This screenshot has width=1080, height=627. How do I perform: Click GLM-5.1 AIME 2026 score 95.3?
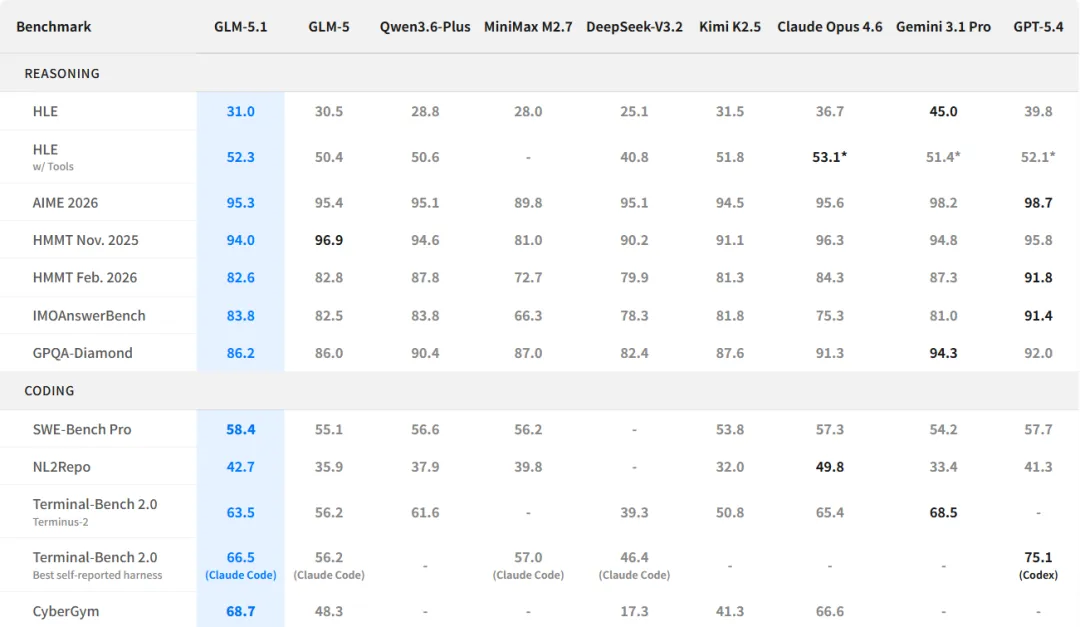pyautogui.click(x=240, y=203)
